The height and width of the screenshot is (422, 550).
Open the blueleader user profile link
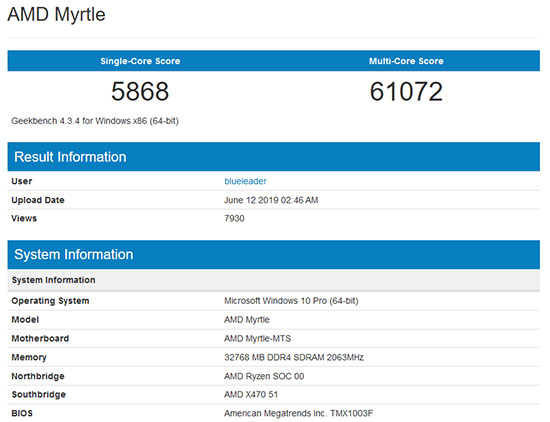[x=245, y=181]
